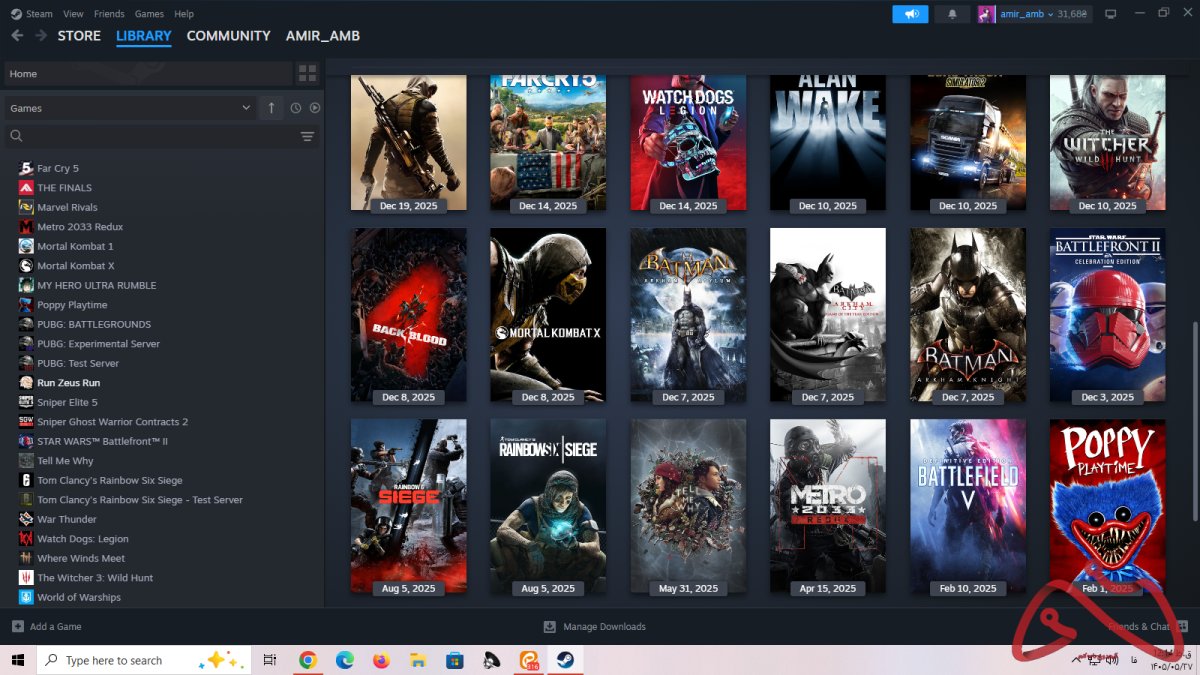Select MY HERO ULTRA RUMBLE in the list
The height and width of the screenshot is (675, 1200).
96,285
